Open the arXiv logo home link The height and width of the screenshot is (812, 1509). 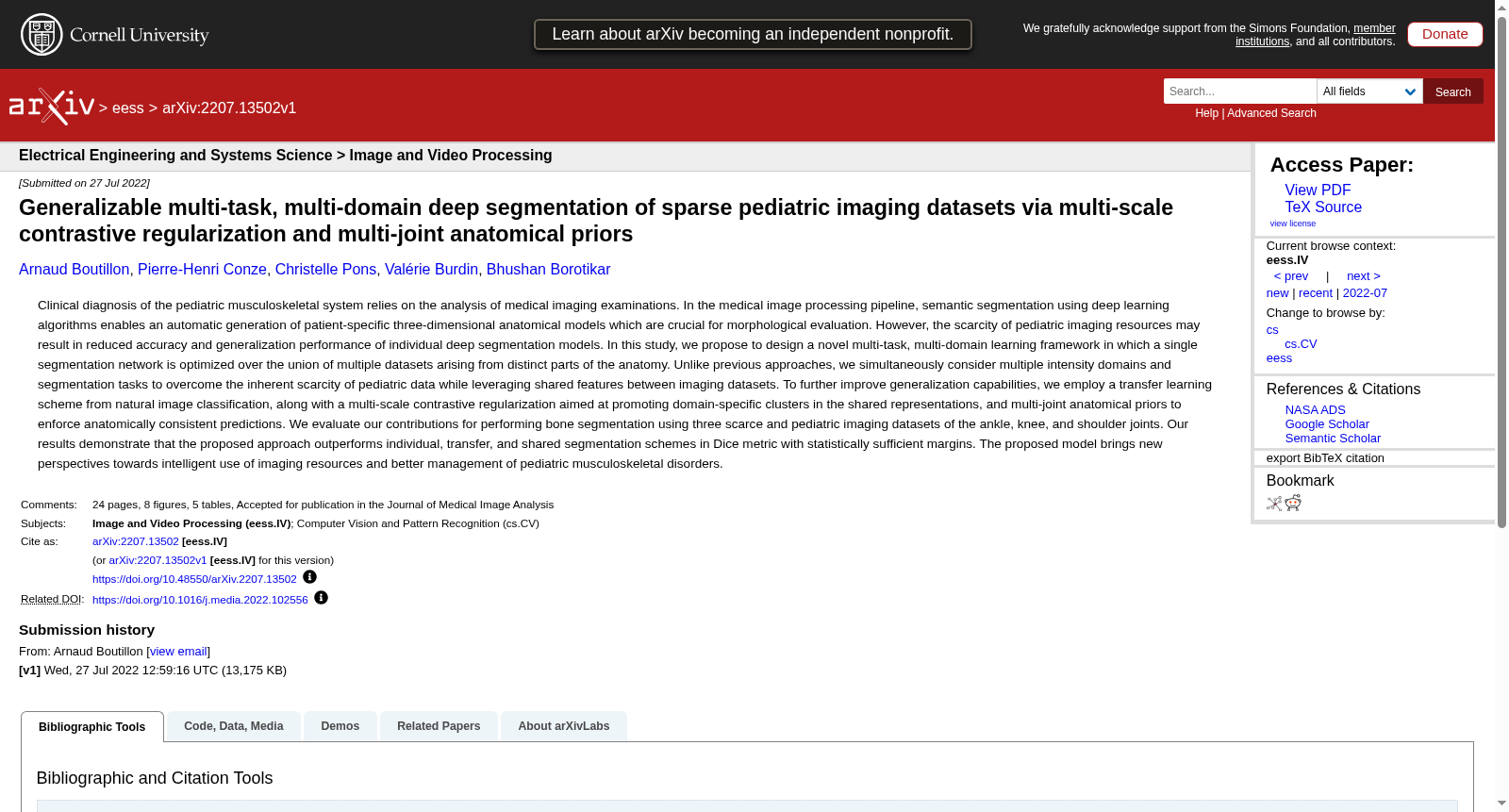(x=52, y=107)
